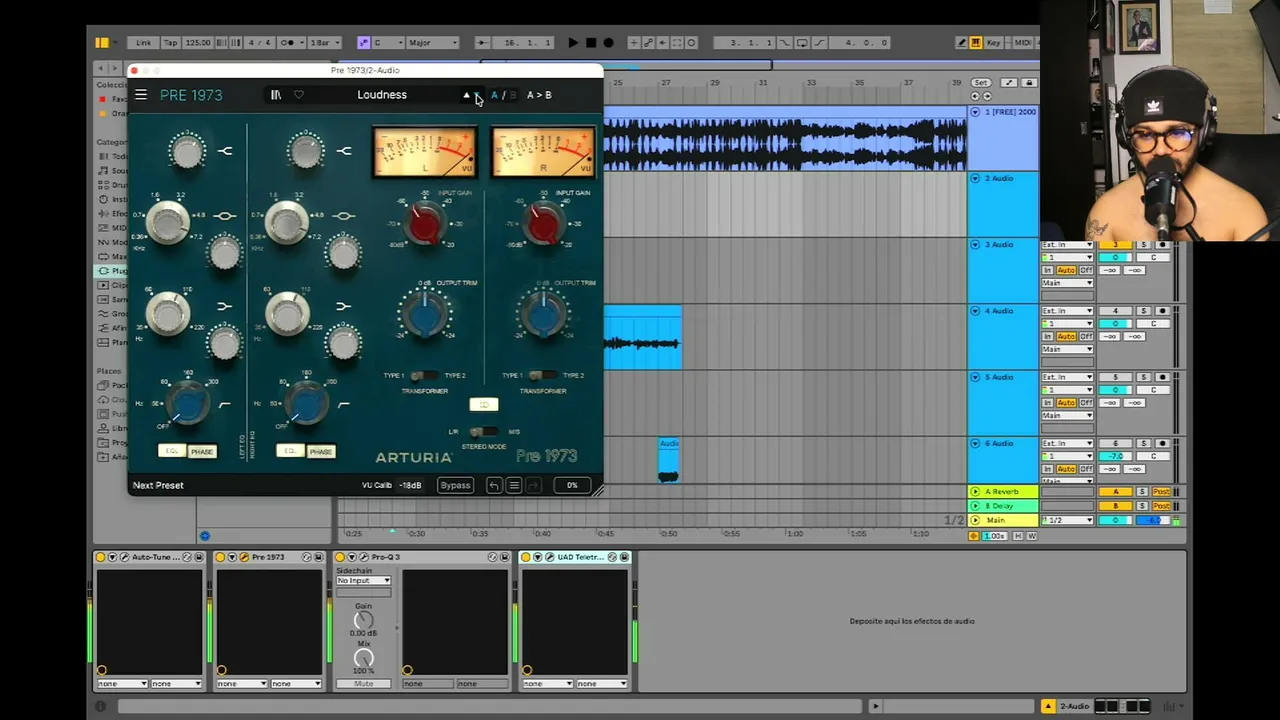The image size is (1280, 720).
Task: Click the undo arrow in plugin footer
Action: [x=494, y=485]
